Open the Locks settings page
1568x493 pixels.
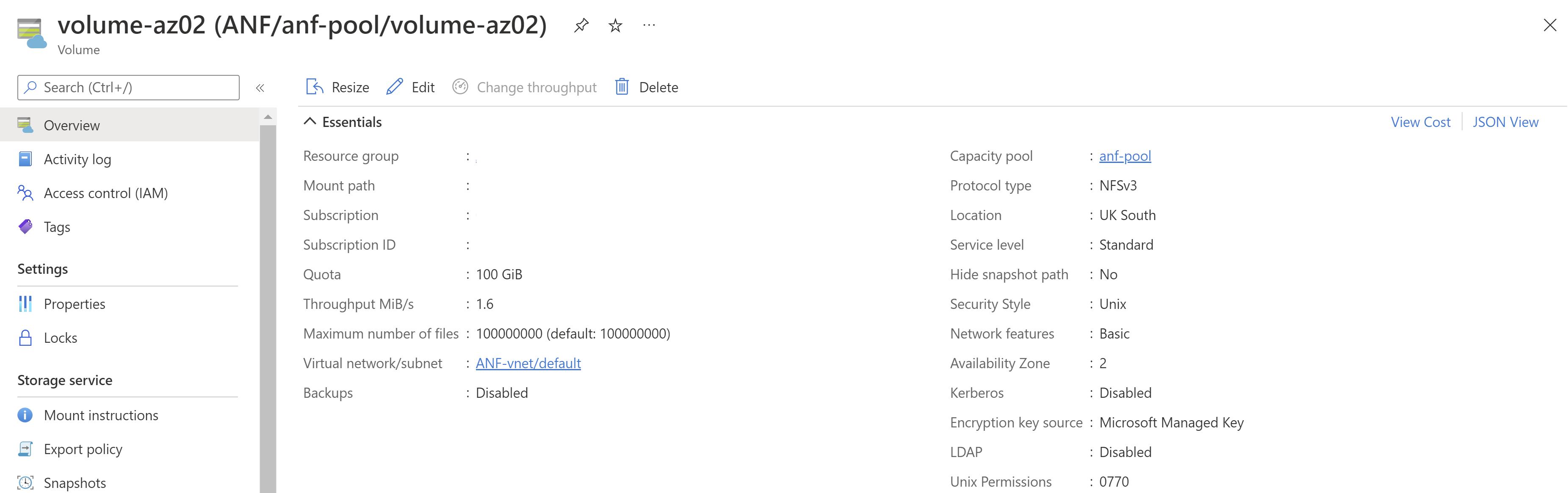click(x=60, y=338)
